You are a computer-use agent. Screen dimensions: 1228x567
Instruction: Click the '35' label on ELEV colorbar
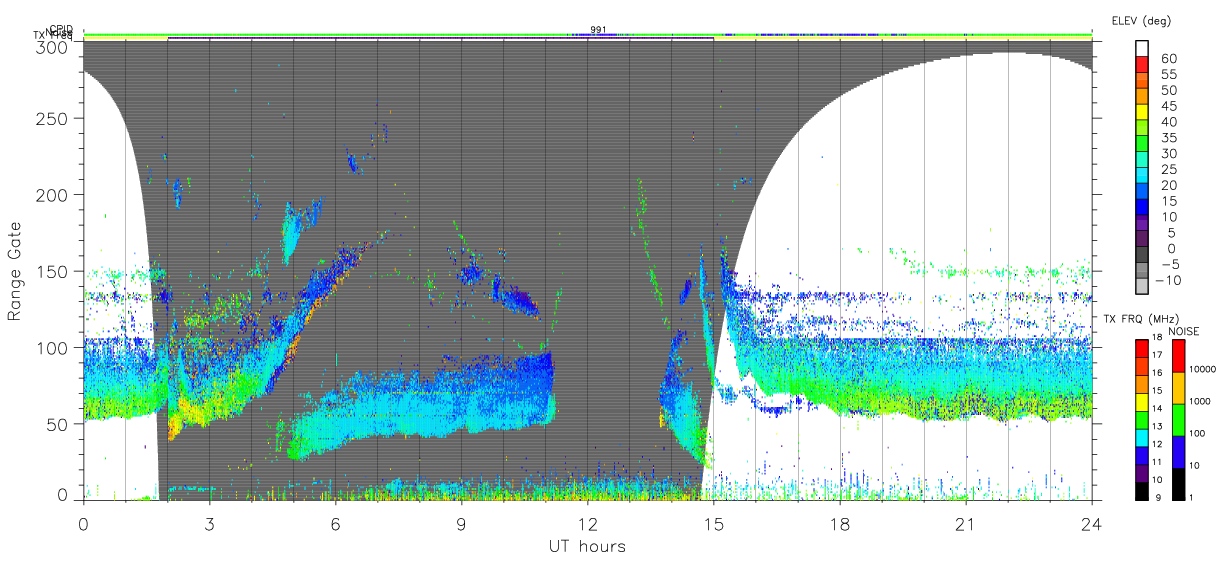(x=1169, y=138)
